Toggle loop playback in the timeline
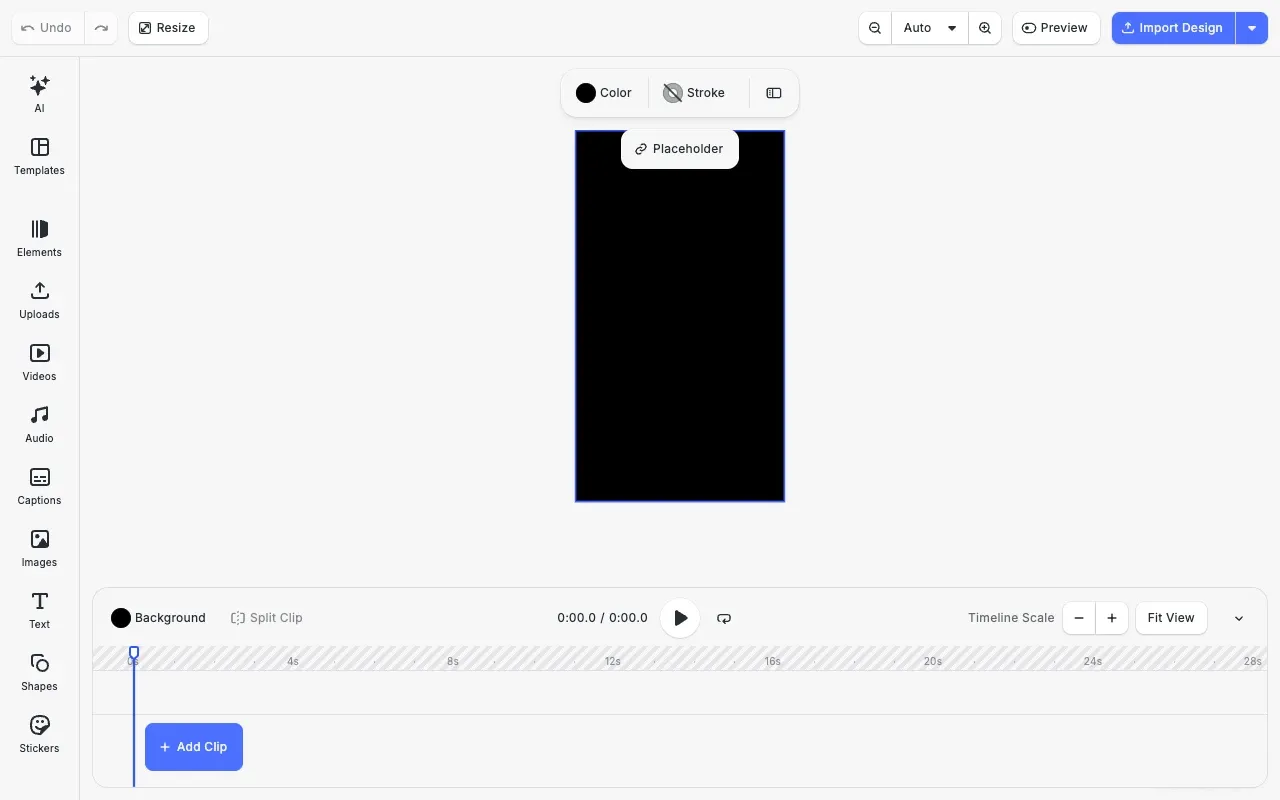This screenshot has height=800, width=1280. (x=724, y=618)
